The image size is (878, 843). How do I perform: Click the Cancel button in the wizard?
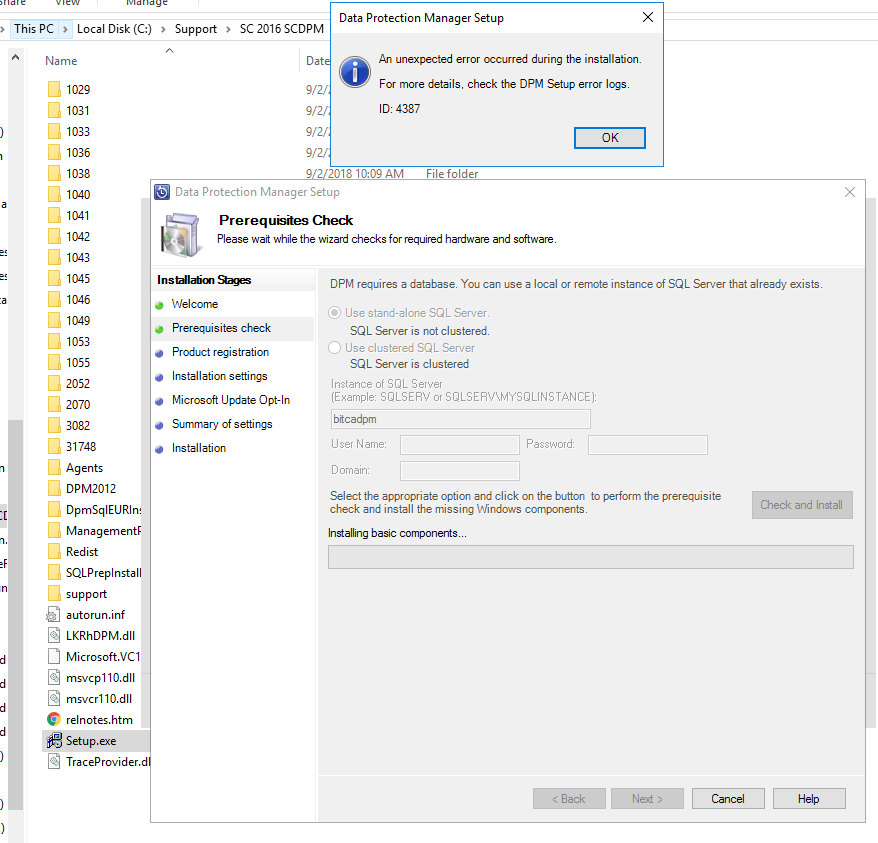728,799
